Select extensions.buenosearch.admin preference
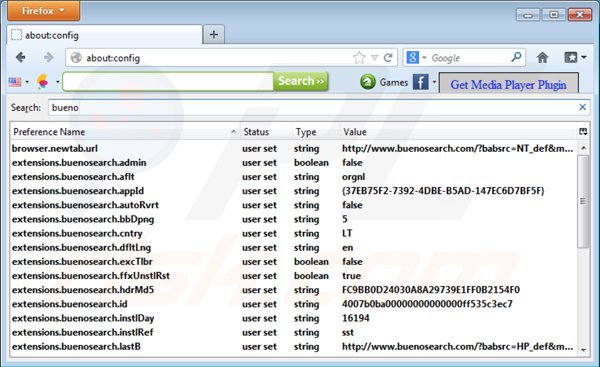The width and height of the screenshot is (600, 367). click(x=293, y=163)
